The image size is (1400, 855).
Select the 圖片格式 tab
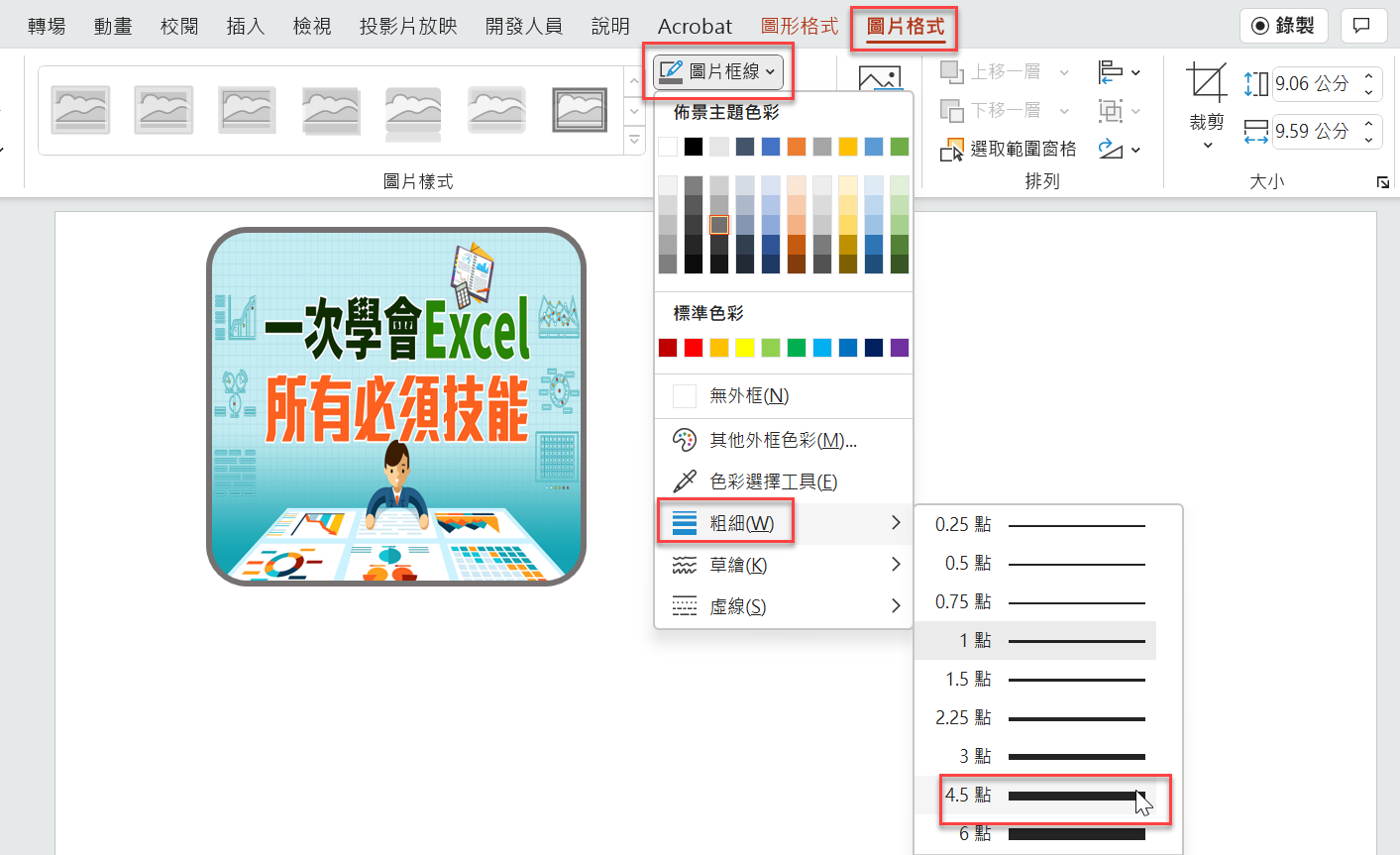coord(906,26)
